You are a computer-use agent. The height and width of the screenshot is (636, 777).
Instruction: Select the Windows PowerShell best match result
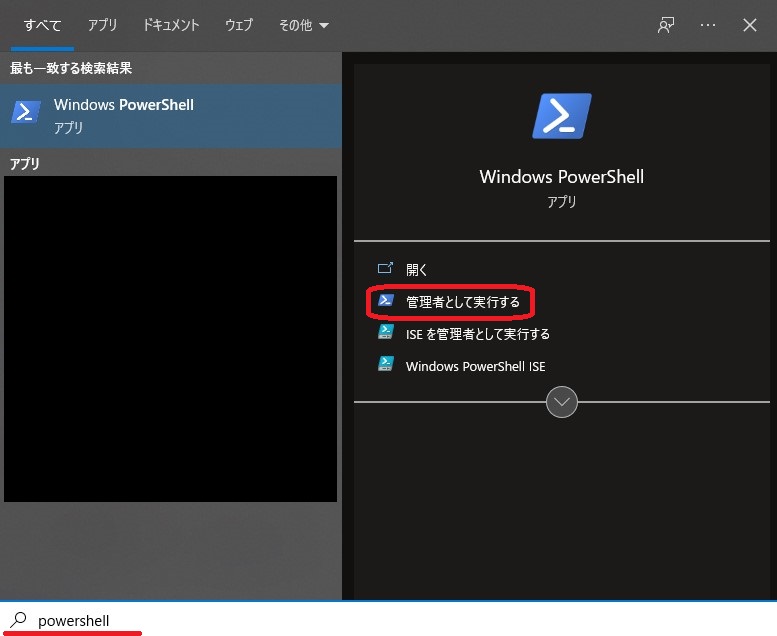tap(171, 116)
